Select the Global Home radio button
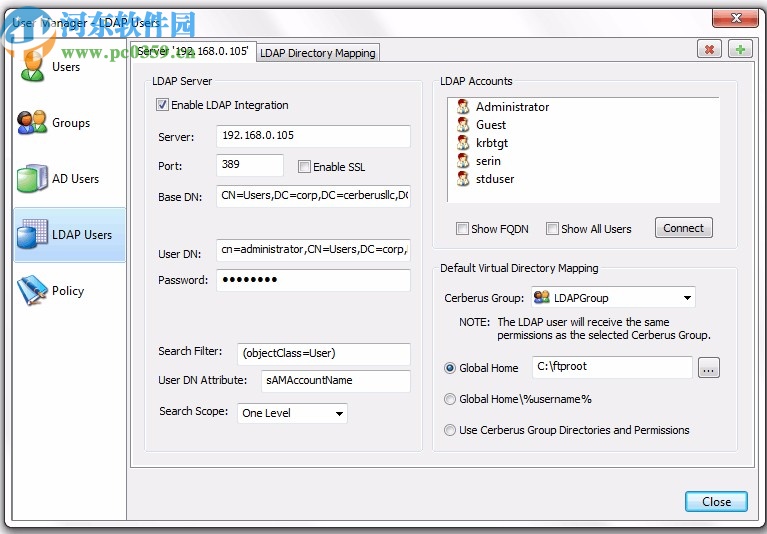The height and width of the screenshot is (534, 767). (x=450, y=368)
